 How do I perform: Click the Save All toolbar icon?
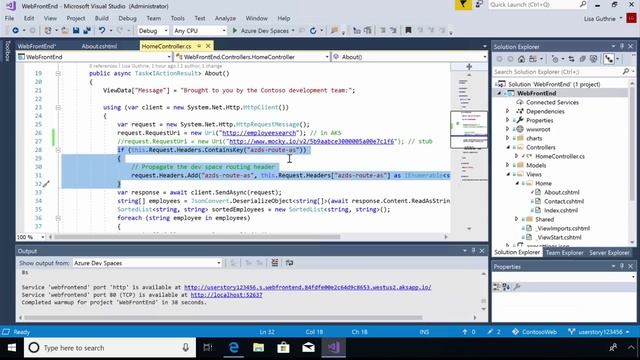87,31
